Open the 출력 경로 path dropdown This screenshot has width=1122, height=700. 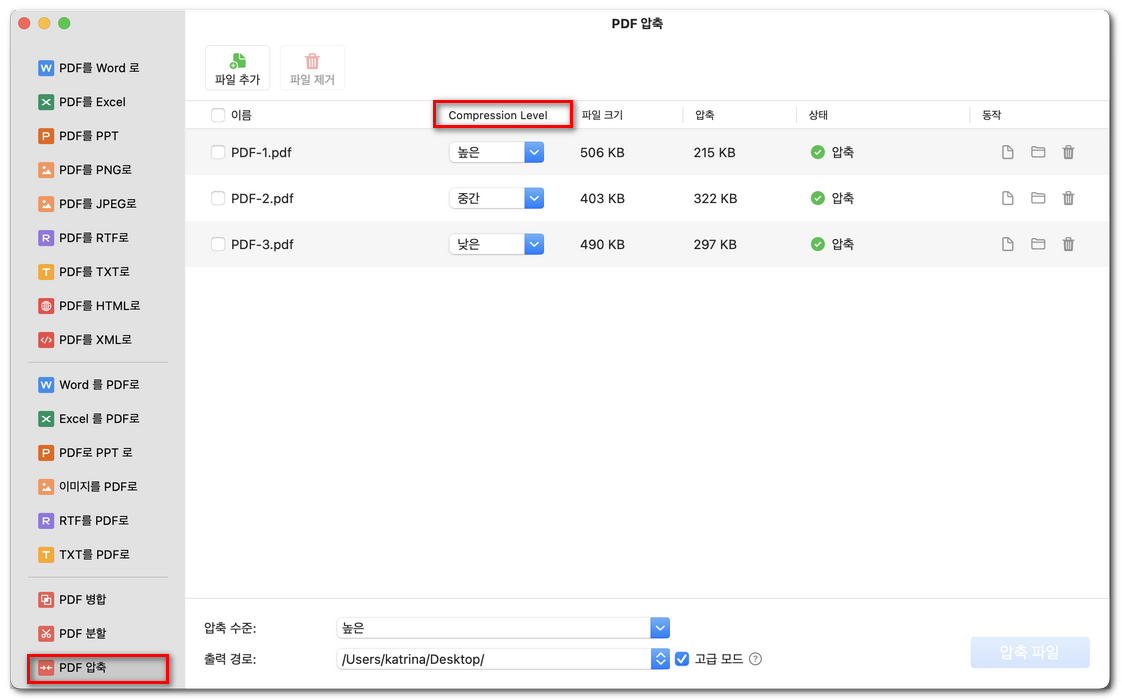503,659
